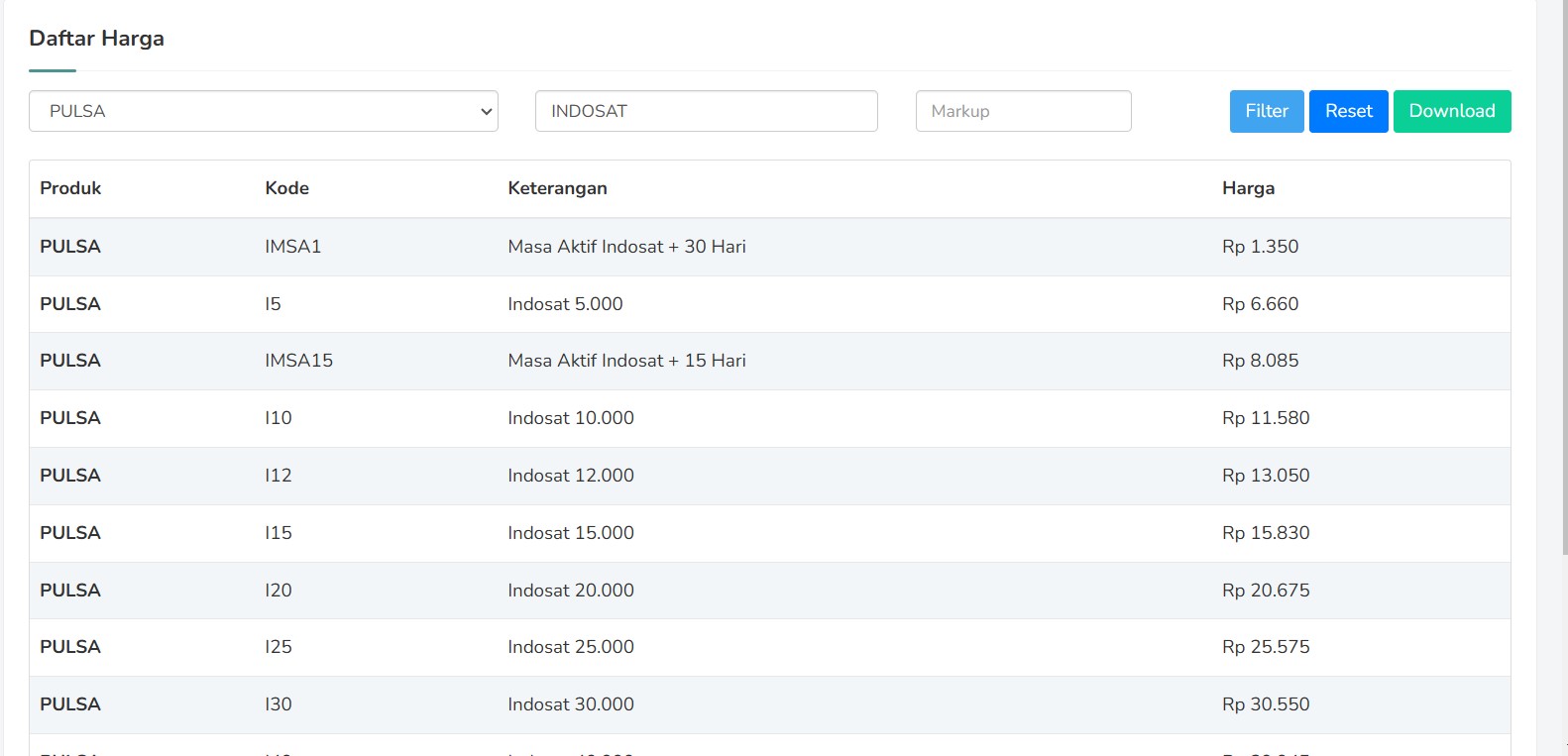Focus the Markup input field
Viewport: 1568px width, 756px height.
[1023, 111]
